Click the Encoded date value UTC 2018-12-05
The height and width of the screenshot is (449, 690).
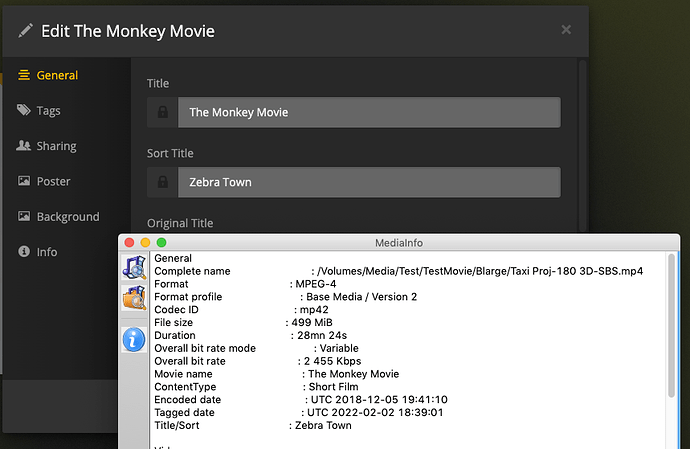click(x=379, y=400)
